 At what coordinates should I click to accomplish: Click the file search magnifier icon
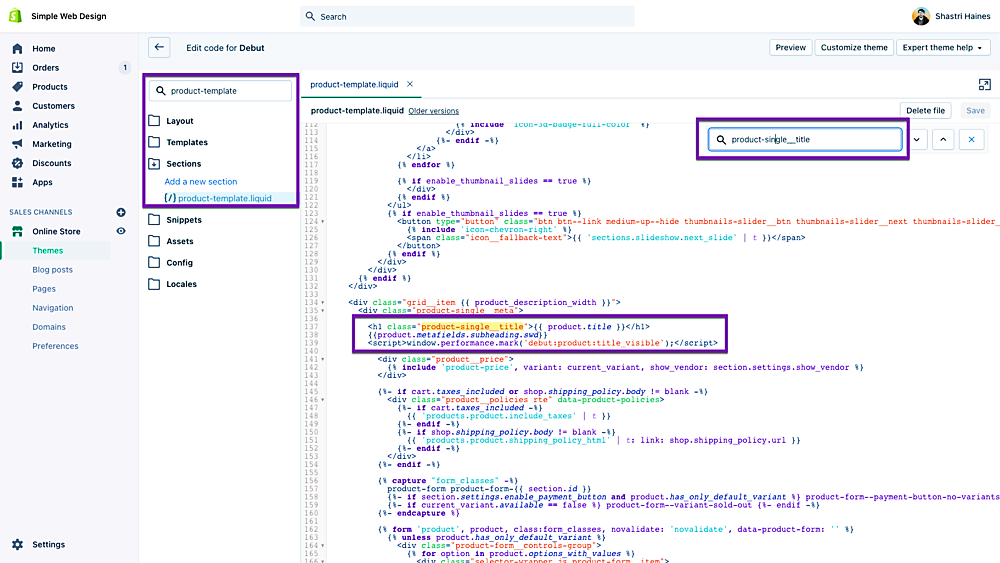click(161, 91)
